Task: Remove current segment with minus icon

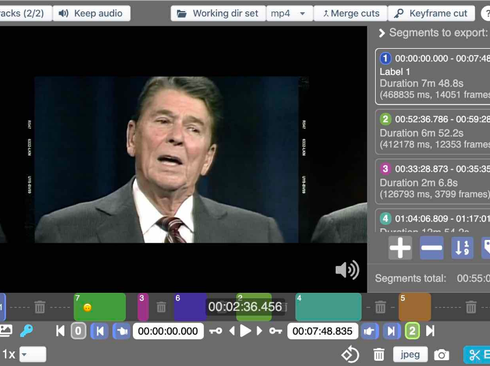Action: 431,248
